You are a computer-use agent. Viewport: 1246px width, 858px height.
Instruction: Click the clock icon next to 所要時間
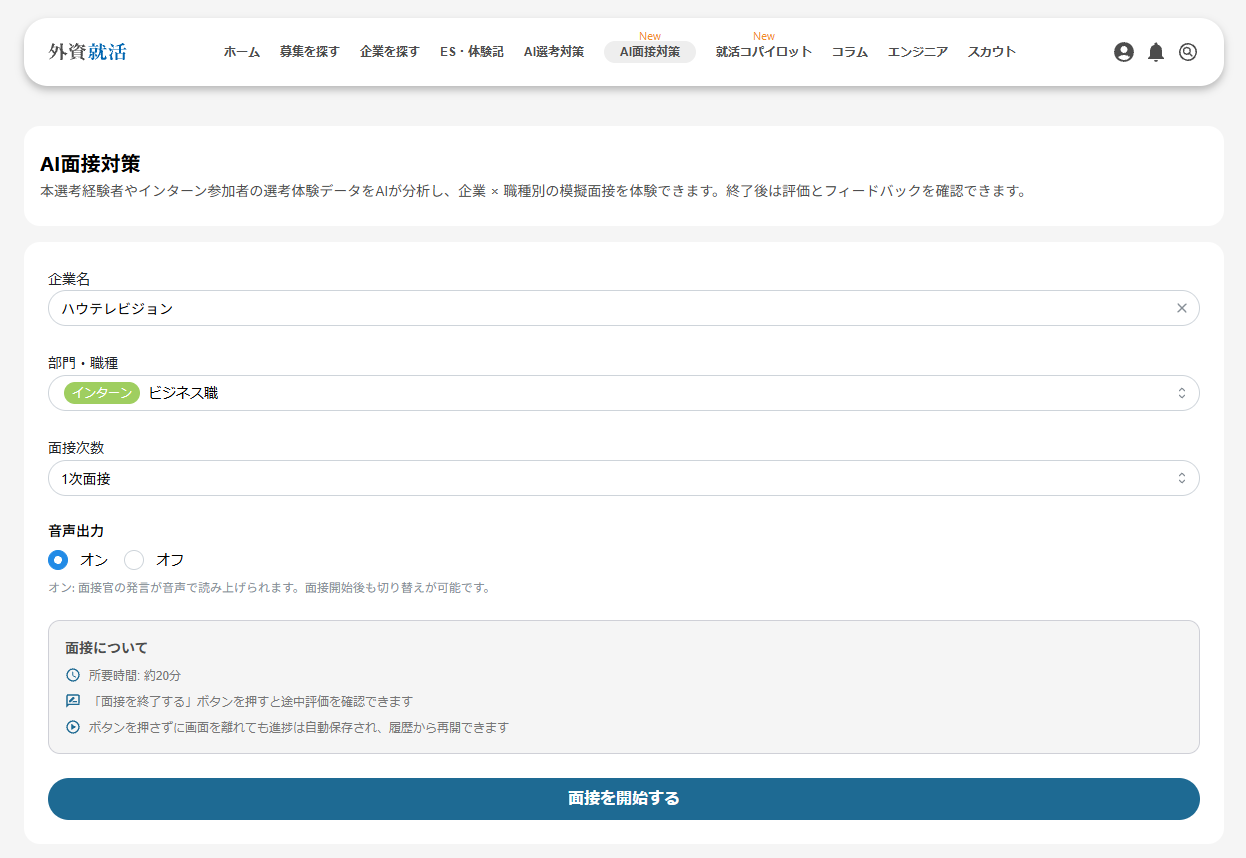[73, 675]
